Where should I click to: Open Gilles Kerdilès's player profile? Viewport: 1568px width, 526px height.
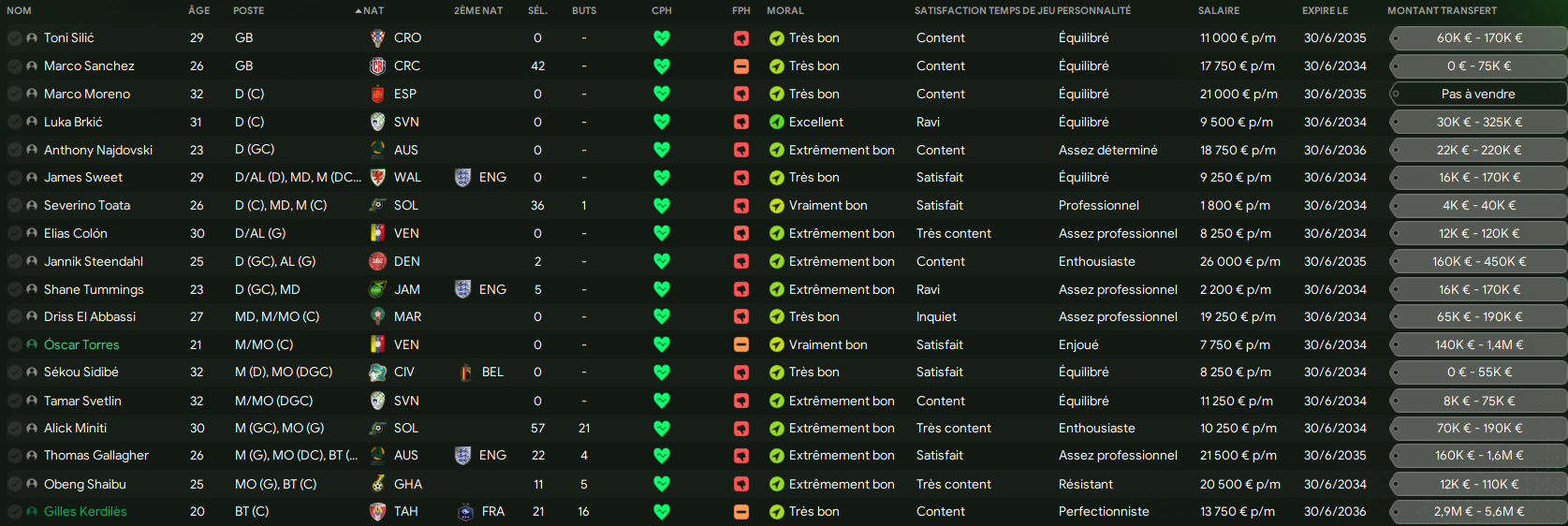[85, 512]
